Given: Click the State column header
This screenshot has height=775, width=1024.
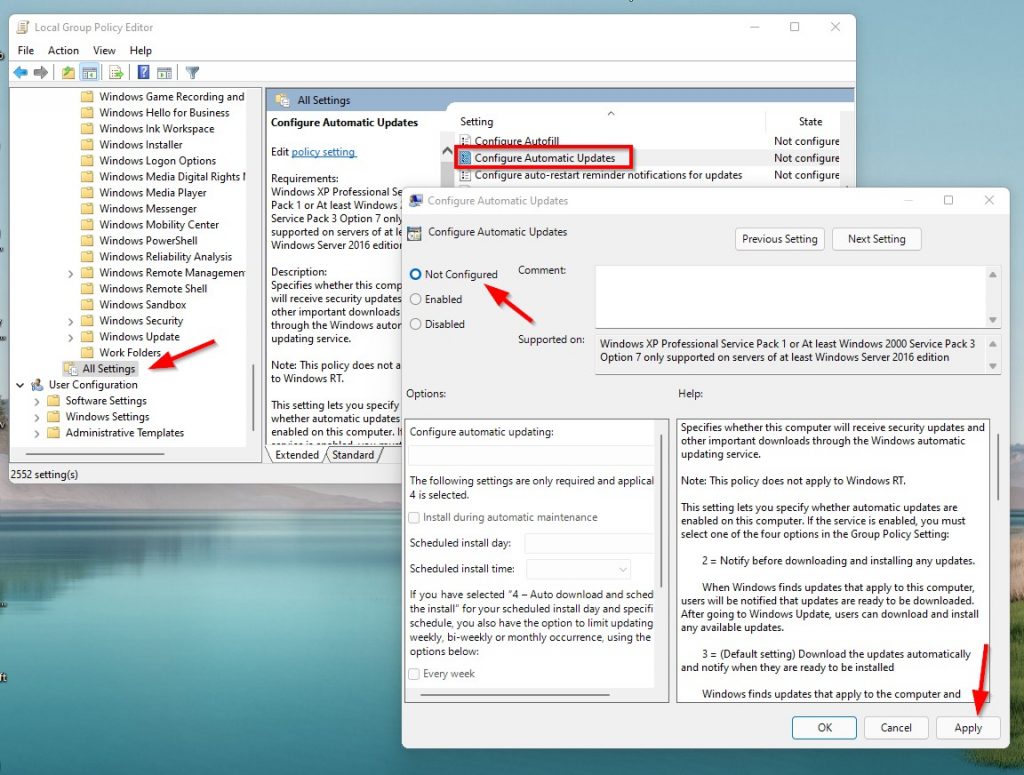Looking at the screenshot, I should (810, 121).
